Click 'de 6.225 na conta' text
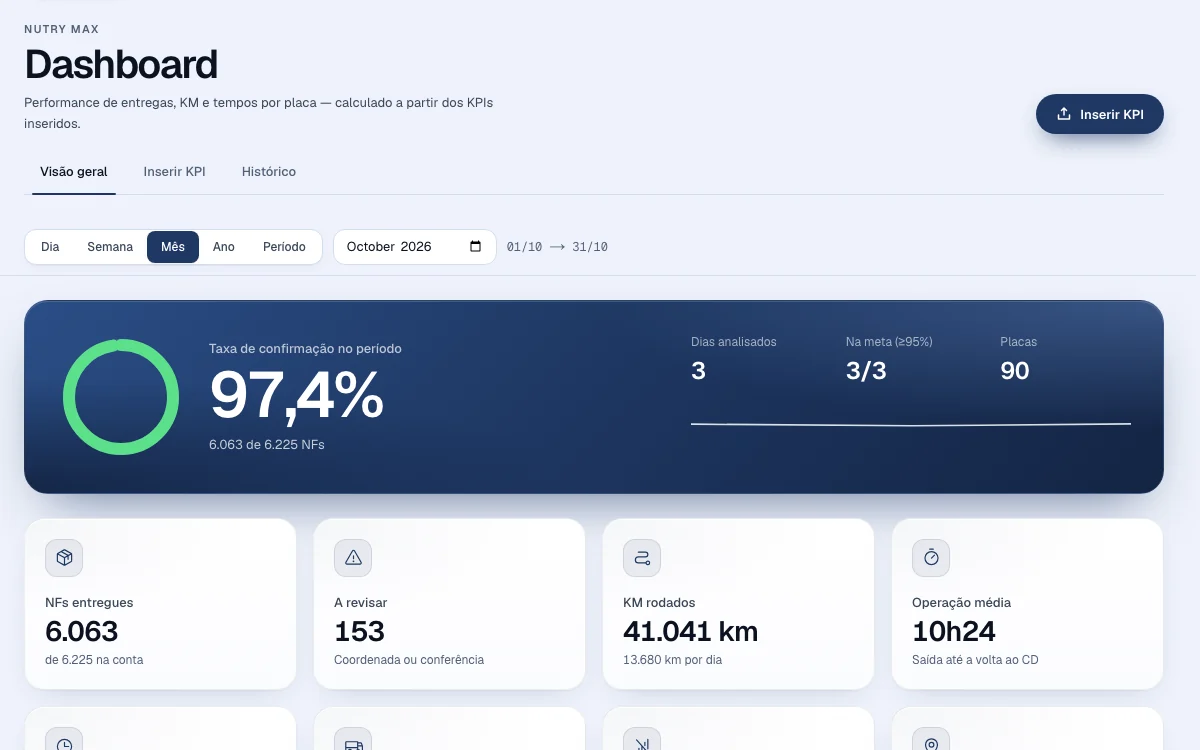Screen dimensions: 1200x750 94,660
